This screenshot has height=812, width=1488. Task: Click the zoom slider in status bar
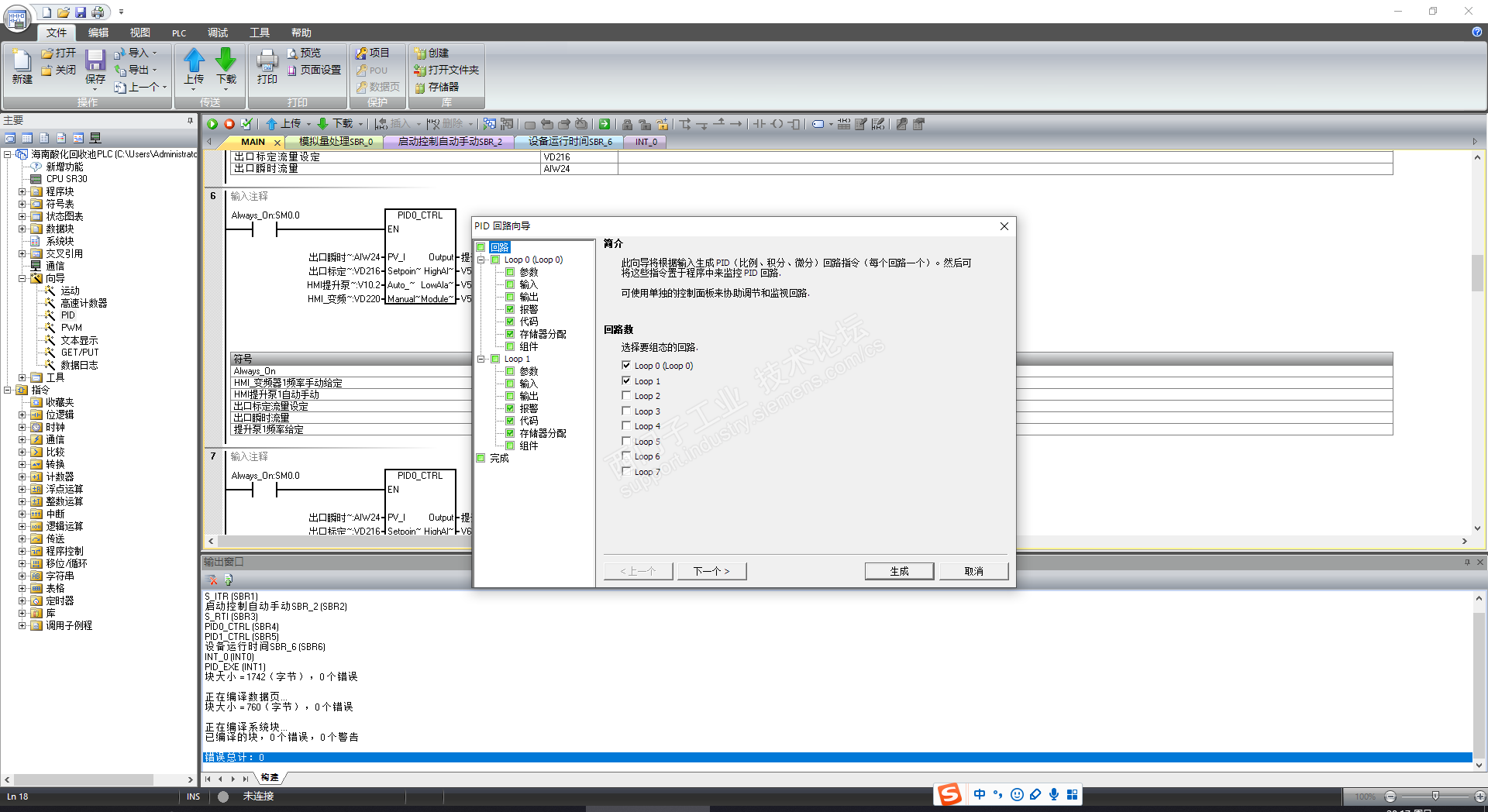[1435, 797]
